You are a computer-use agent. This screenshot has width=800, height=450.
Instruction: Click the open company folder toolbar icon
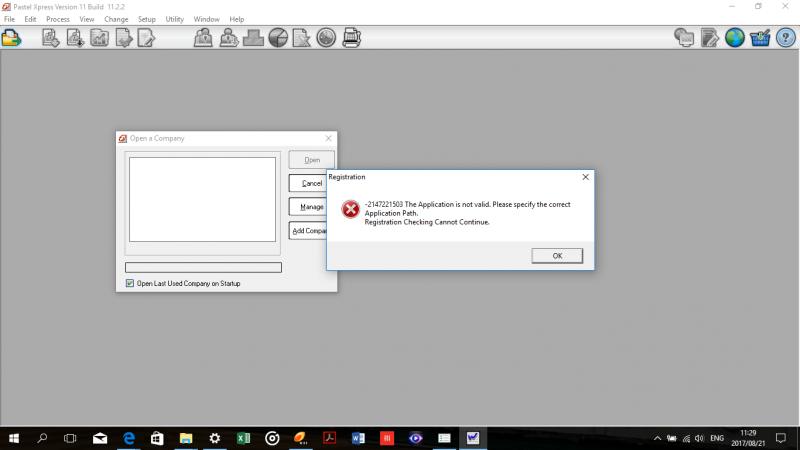11,38
